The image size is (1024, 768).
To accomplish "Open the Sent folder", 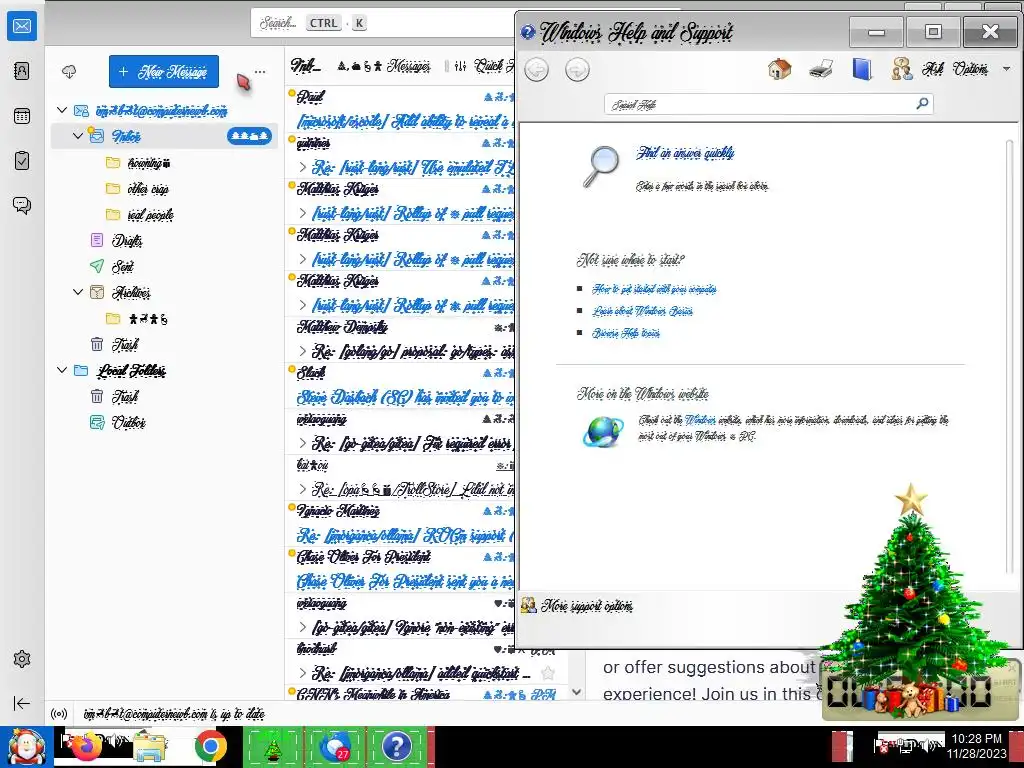I will tap(122, 266).
